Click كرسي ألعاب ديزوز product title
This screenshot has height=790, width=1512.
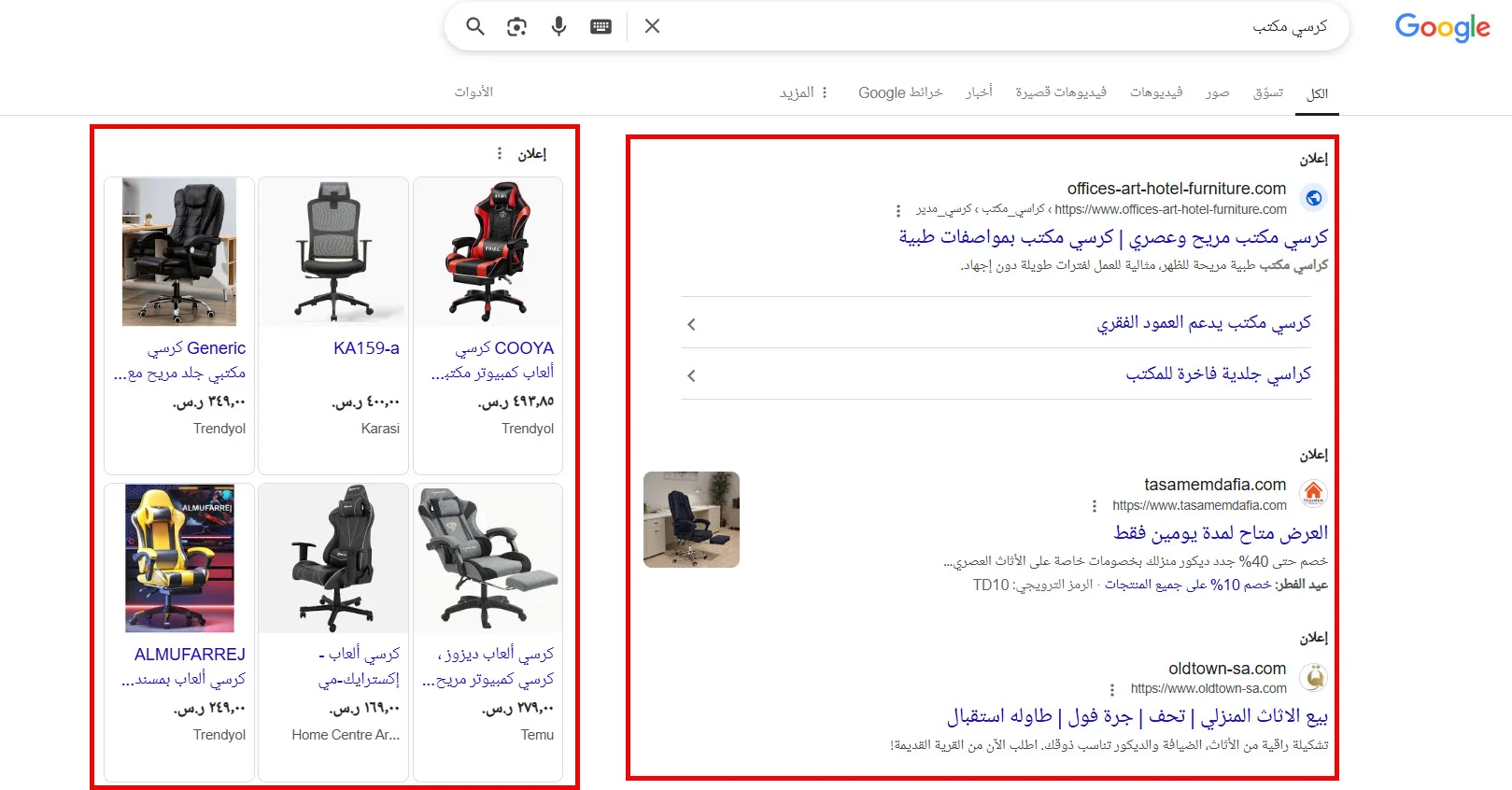pos(488,667)
